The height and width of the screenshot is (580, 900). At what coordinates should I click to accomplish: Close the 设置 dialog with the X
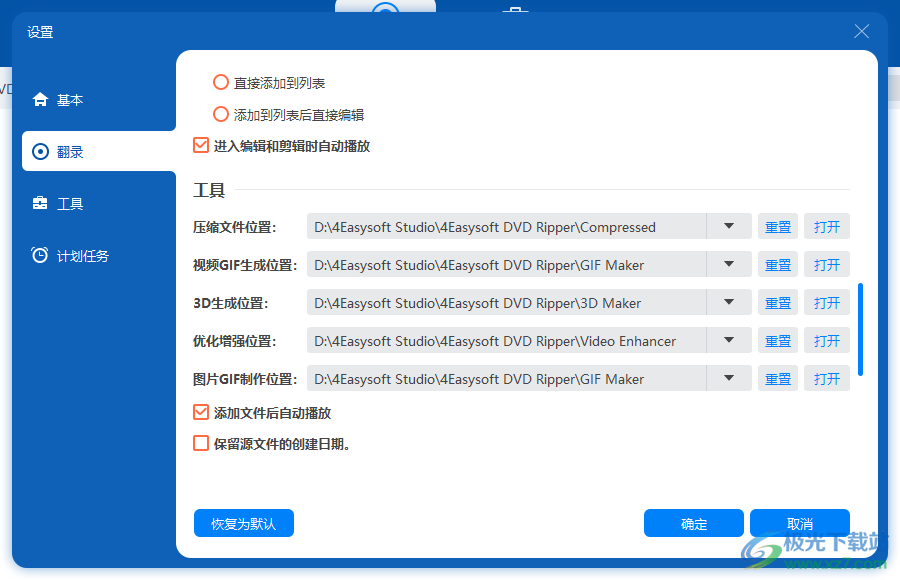tap(861, 31)
